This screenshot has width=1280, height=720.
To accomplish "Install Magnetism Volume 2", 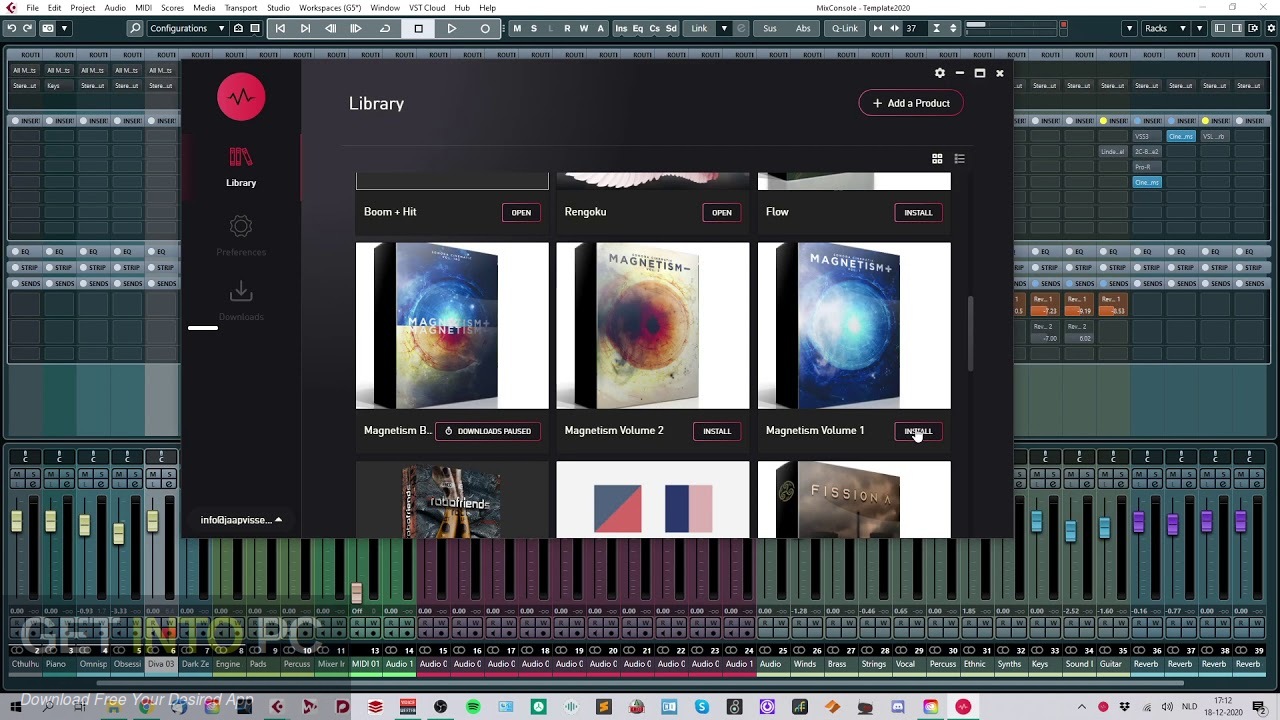I will click(717, 431).
